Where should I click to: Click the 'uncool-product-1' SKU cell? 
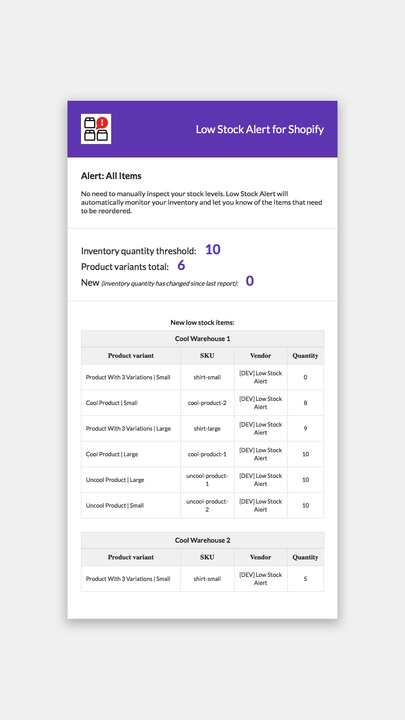click(x=207, y=480)
